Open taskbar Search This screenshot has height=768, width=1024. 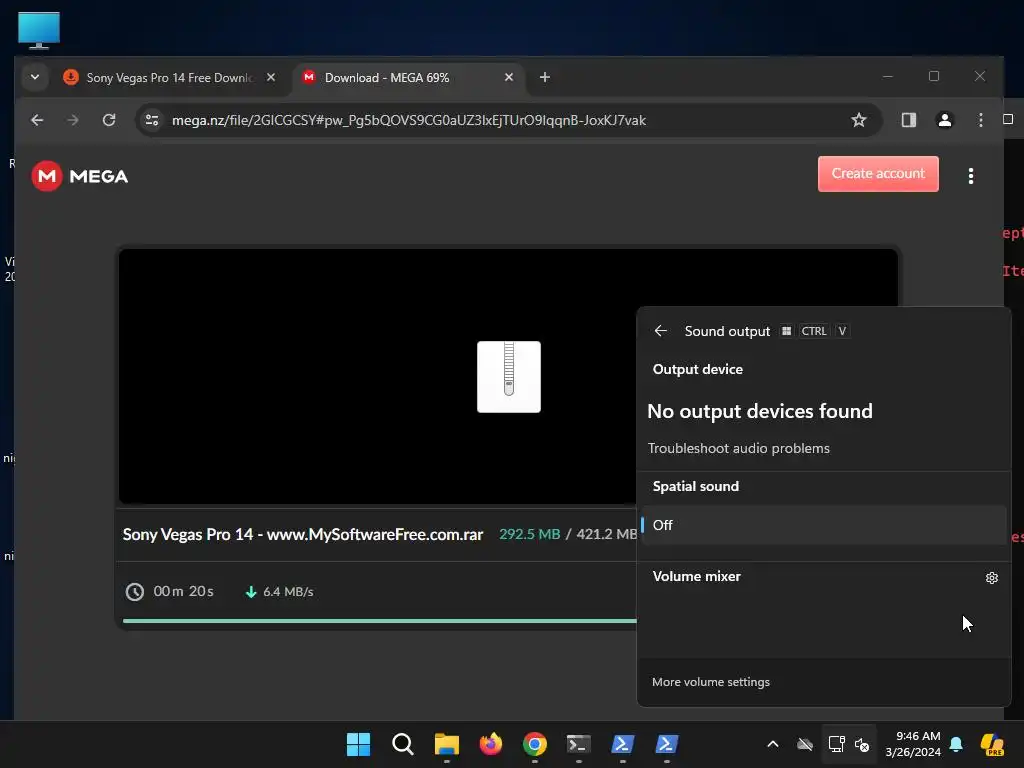click(x=402, y=744)
